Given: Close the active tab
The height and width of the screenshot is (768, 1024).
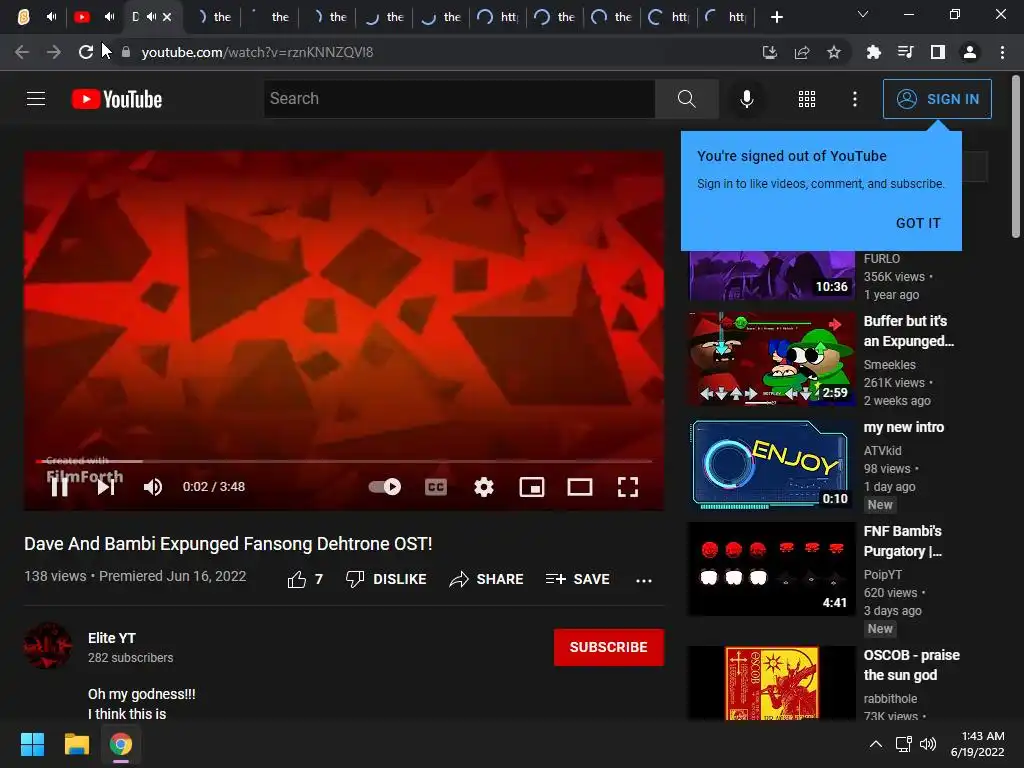Looking at the screenshot, I should (x=167, y=17).
